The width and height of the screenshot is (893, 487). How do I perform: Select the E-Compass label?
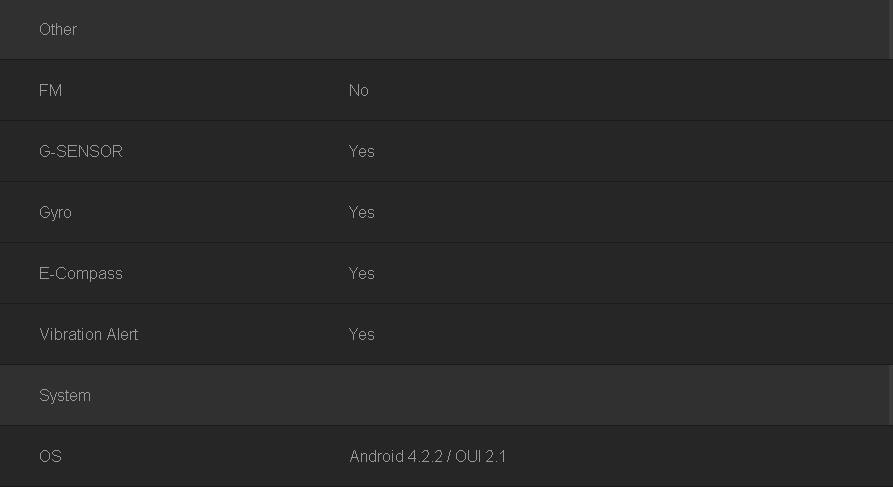[81, 274]
